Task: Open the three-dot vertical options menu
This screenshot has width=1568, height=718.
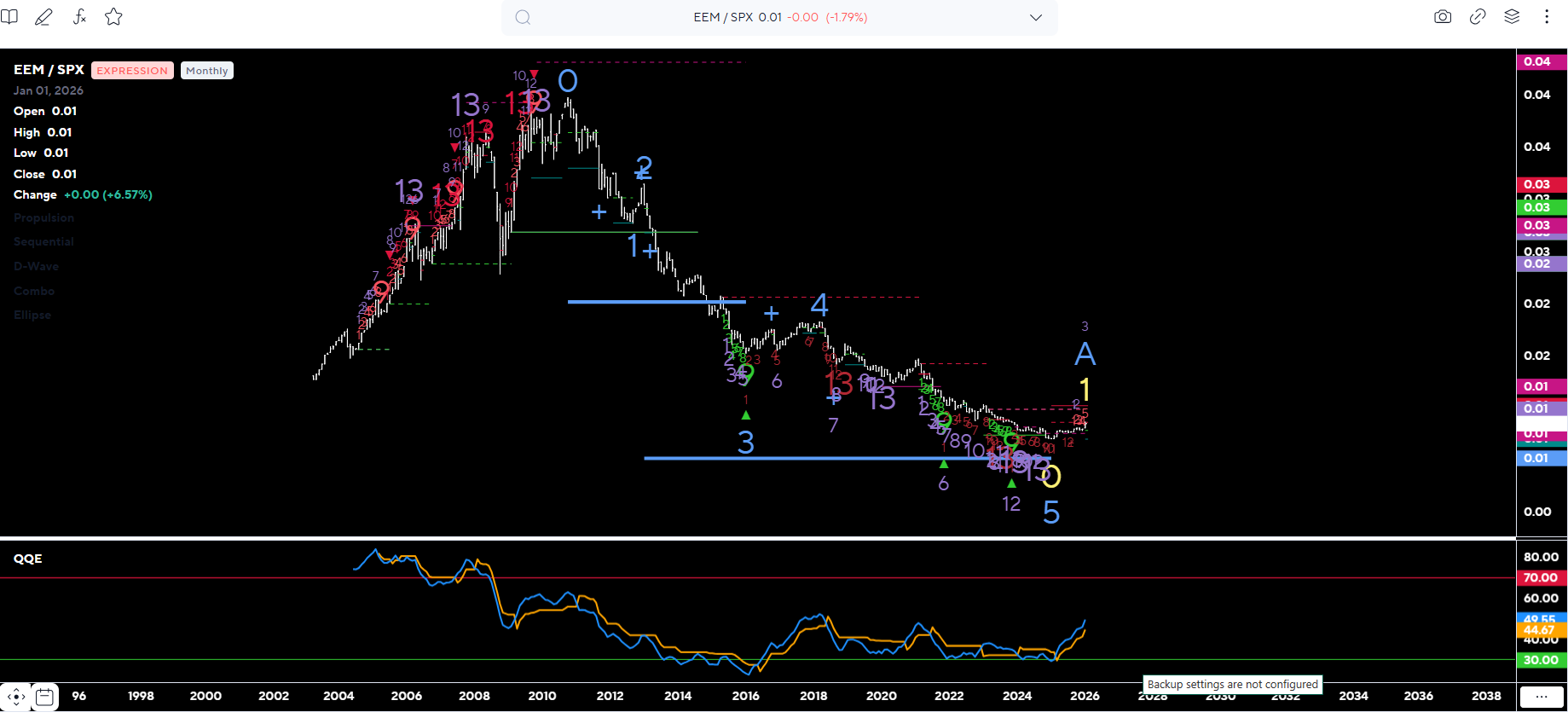Action: 1547,17
